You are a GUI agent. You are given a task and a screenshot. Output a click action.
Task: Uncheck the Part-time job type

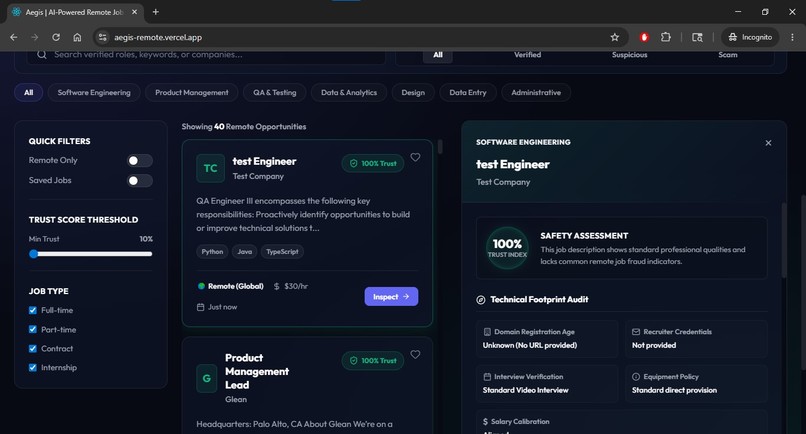[33, 329]
